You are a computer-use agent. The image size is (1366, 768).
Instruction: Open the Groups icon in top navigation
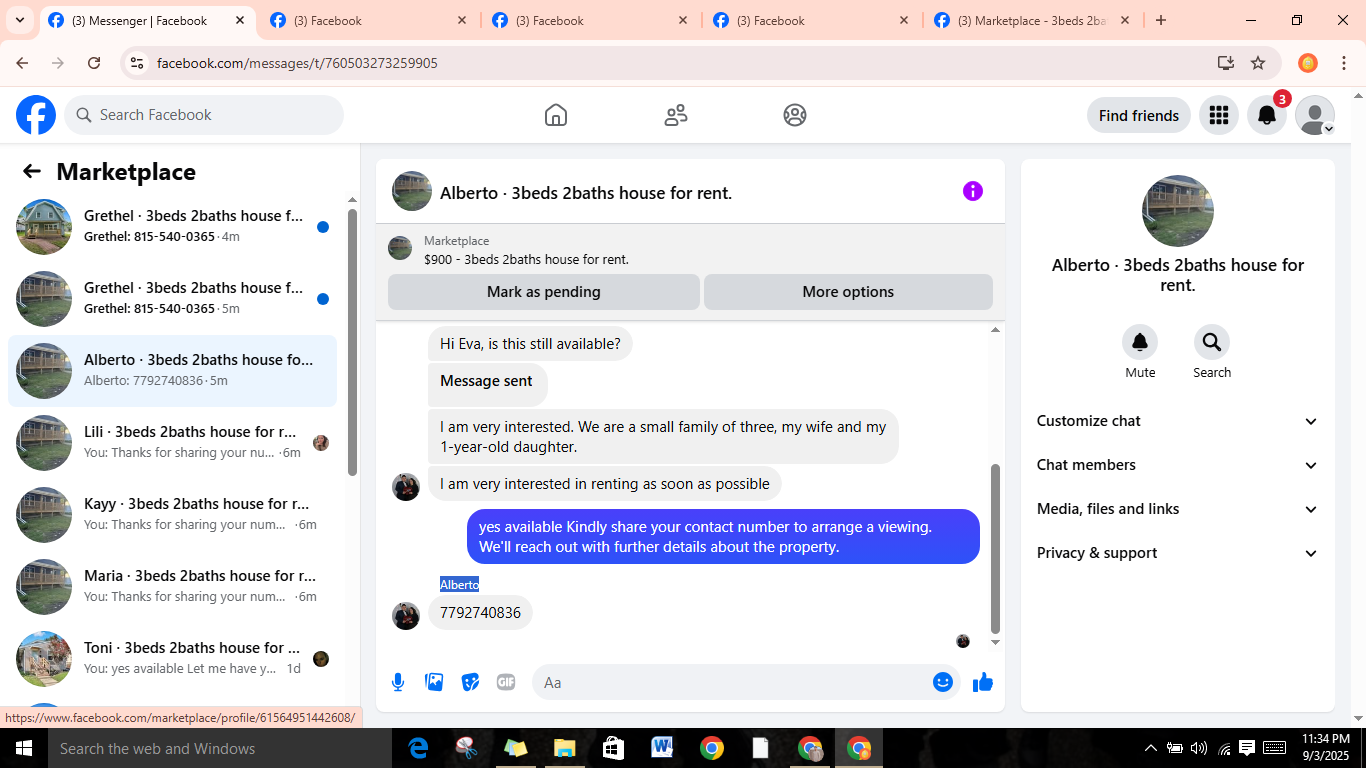(x=795, y=115)
